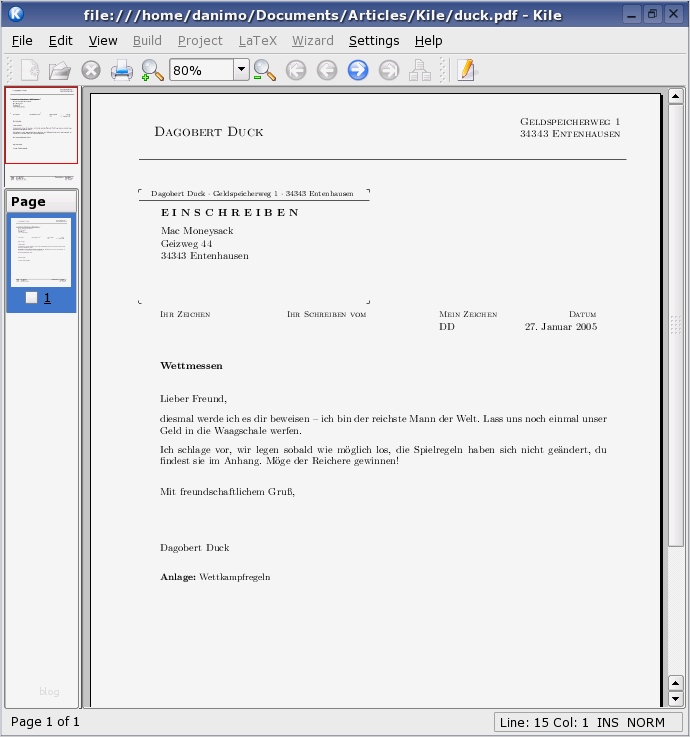Screen dimensions: 690x737
Task: Restore the Kile window size
Action: (652, 14)
